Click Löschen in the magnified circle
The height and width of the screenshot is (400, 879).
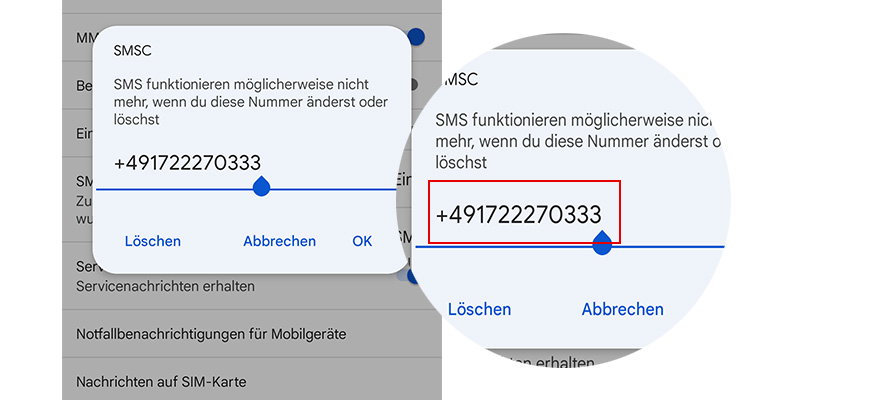[x=479, y=309]
